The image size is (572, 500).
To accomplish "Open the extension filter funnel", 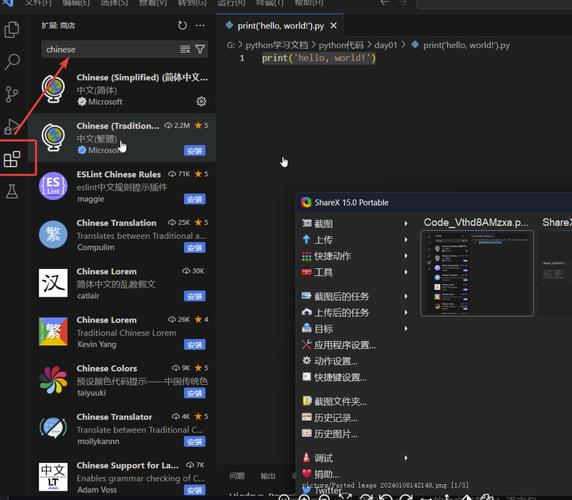I will (200, 49).
